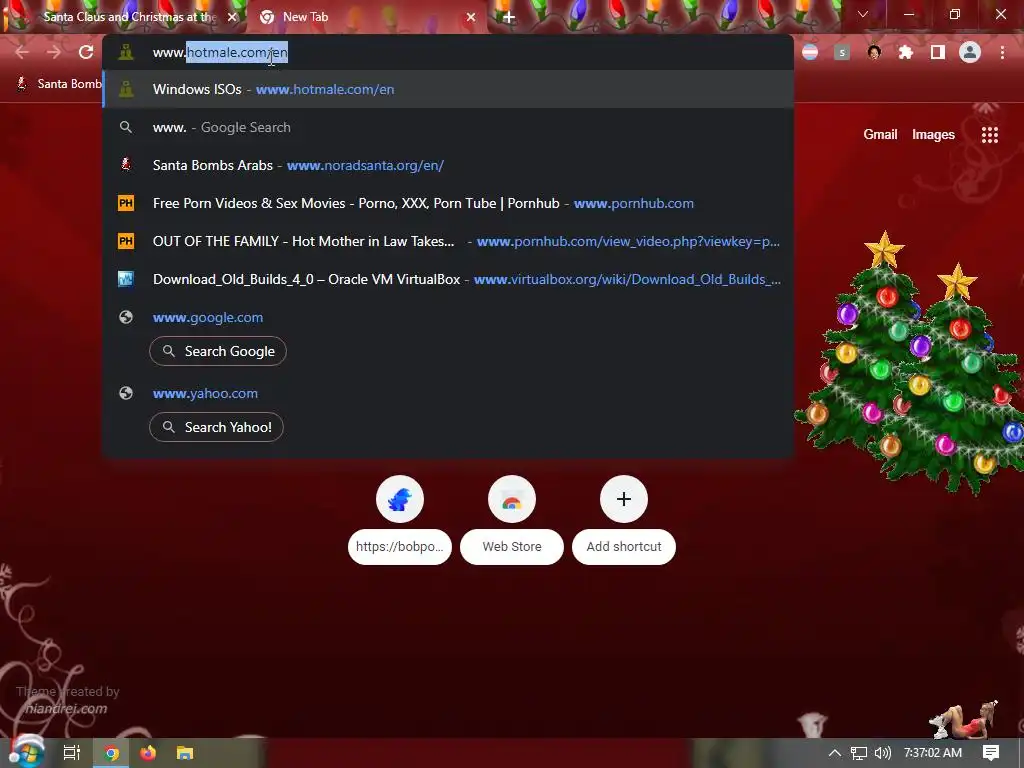1024x768 pixels.
Task: Open the volume speaker tray icon
Action: (x=882, y=753)
